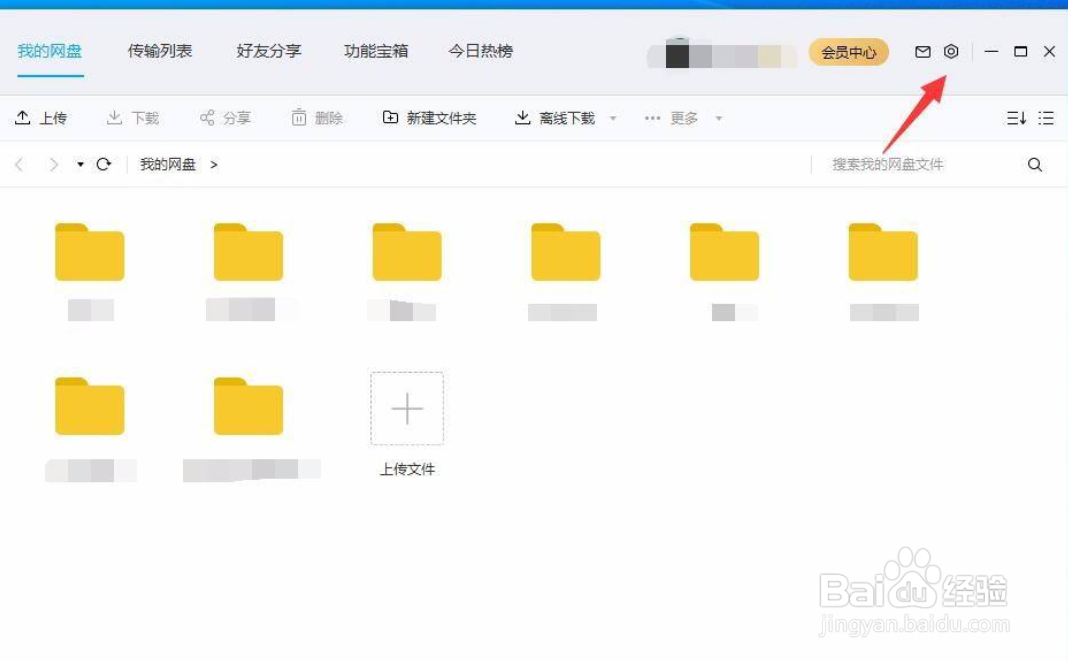Click the refresh arrow control
Screen dimensions: 1068x661
tap(105, 164)
